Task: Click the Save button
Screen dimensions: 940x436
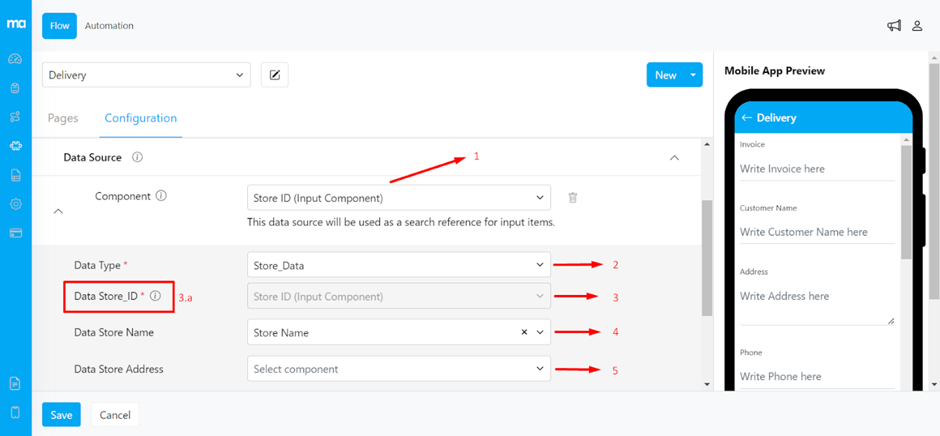Action: (61, 415)
